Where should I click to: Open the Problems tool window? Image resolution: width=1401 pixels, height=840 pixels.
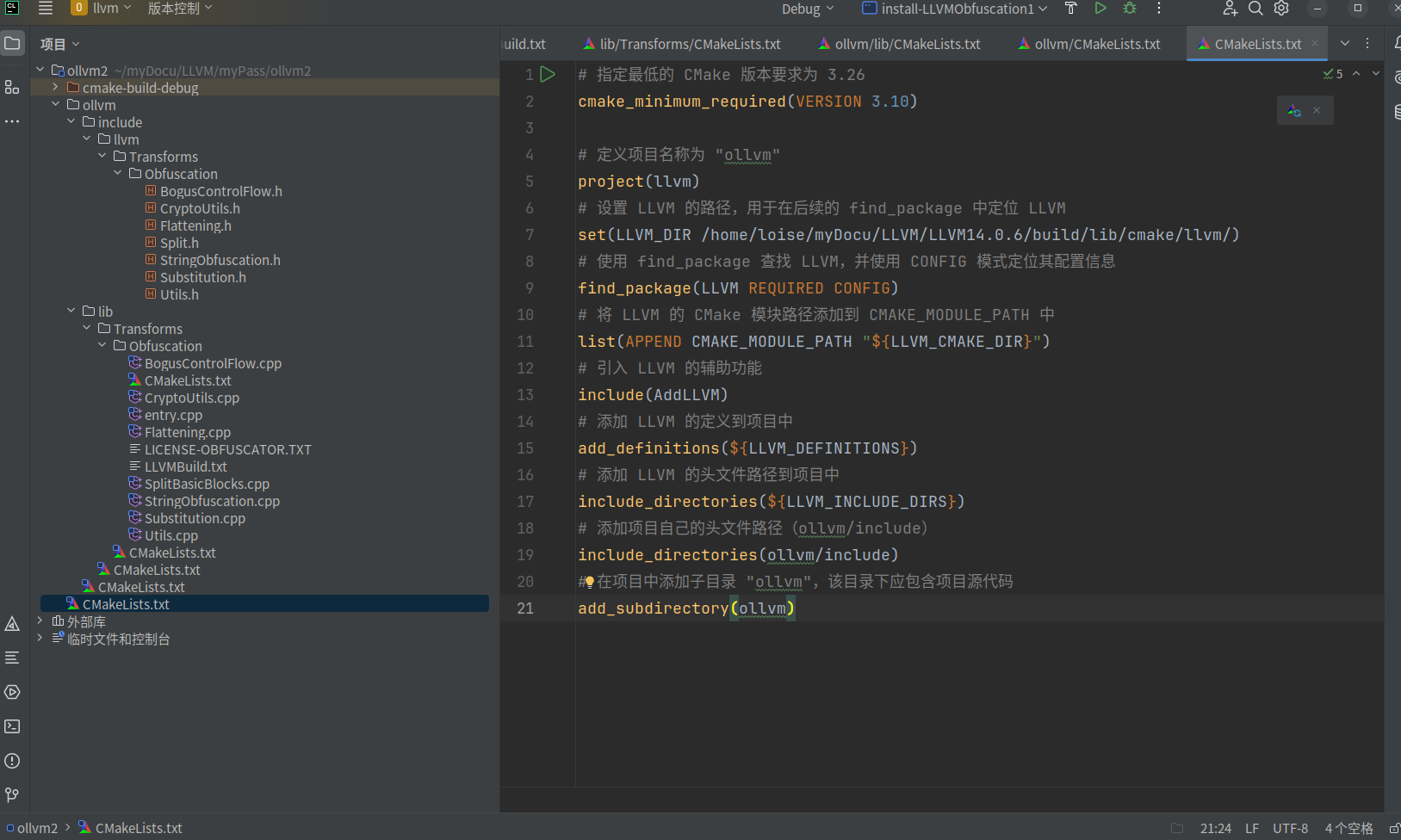pos(12,761)
